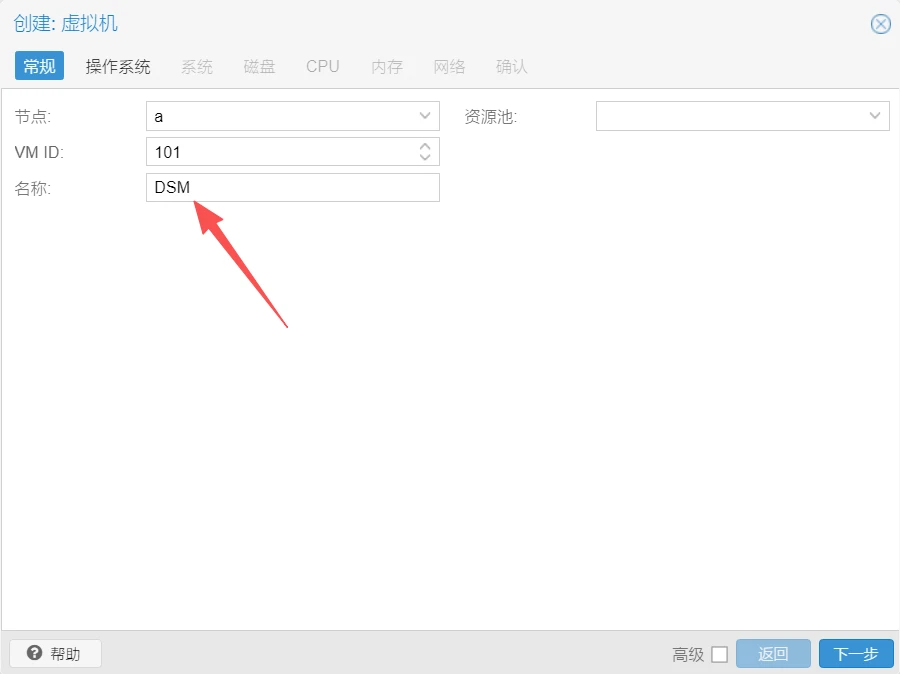Open the 操作系统 tab
900x674 pixels.
pos(118,66)
